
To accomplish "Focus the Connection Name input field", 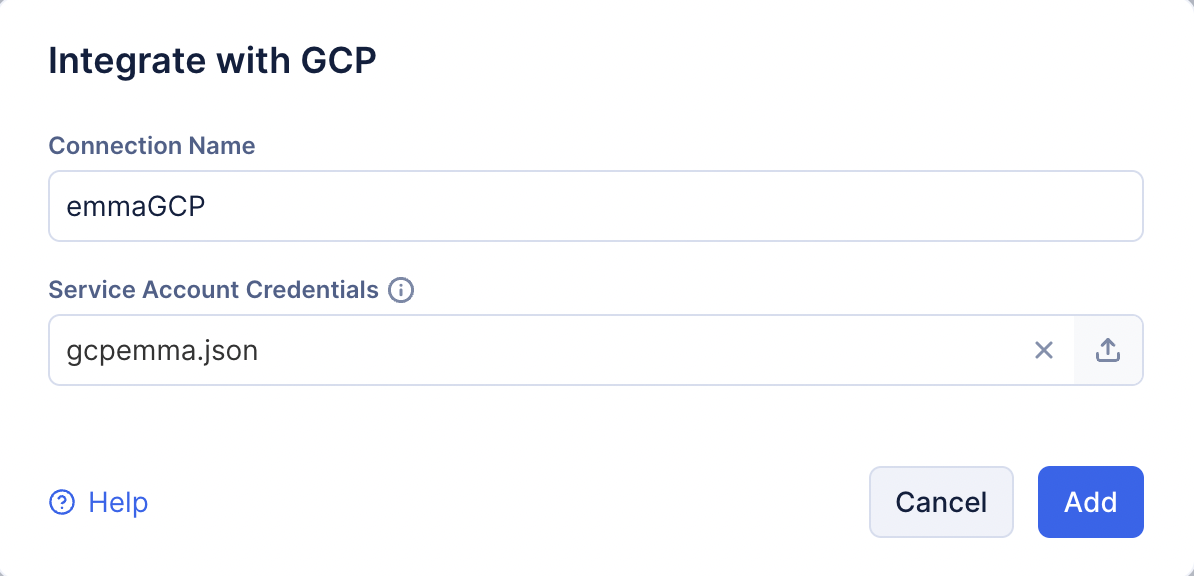I will click(x=595, y=206).
